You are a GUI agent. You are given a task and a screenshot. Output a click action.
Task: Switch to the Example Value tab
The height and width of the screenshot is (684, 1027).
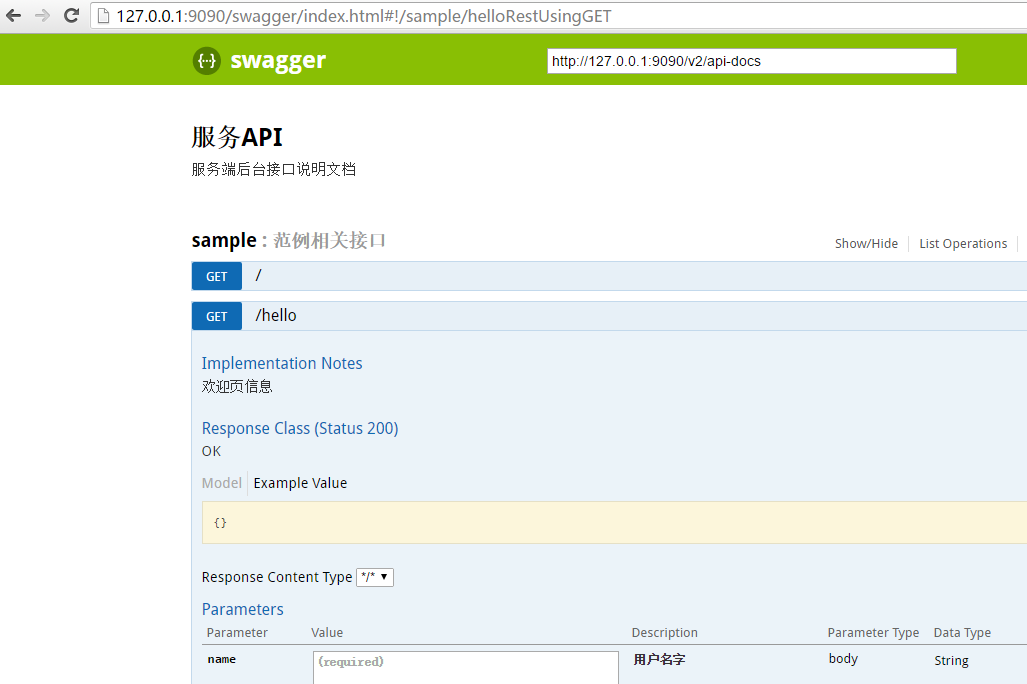pyautogui.click(x=300, y=483)
